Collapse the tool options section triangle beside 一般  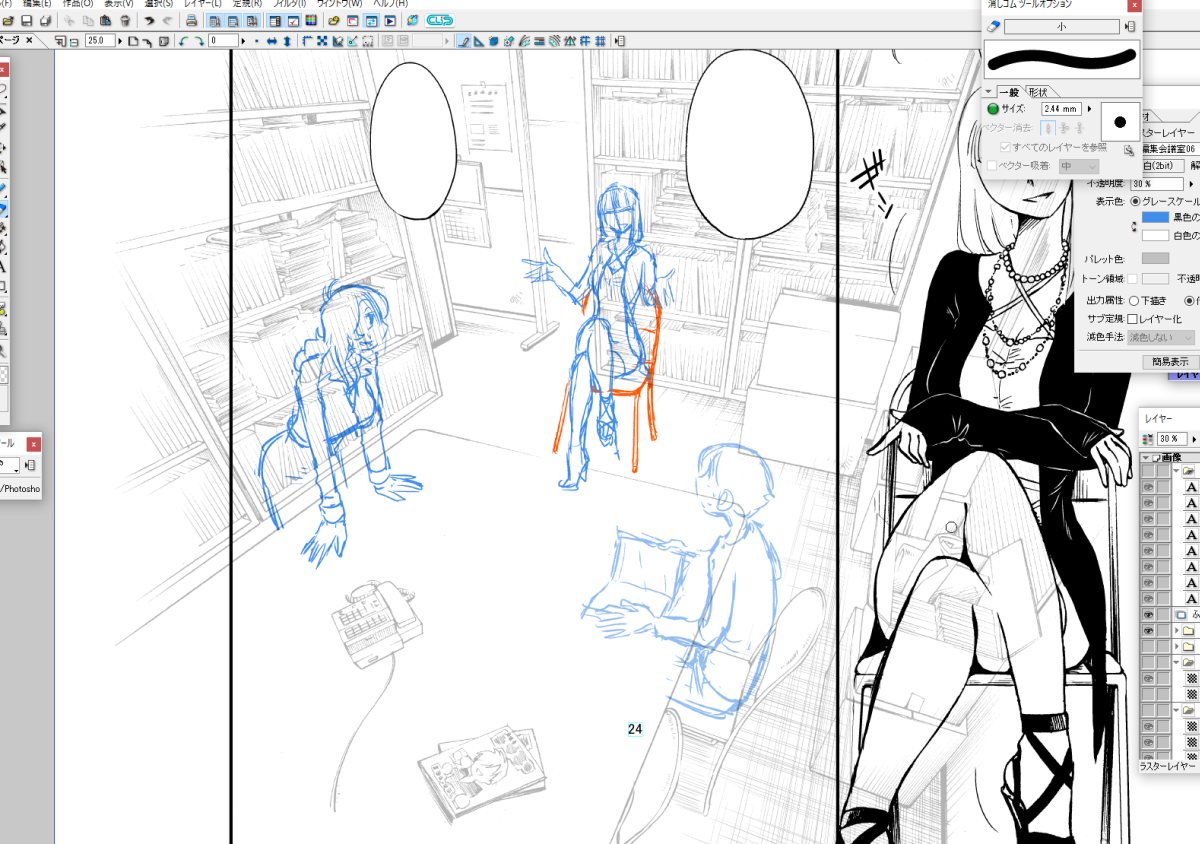coord(987,91)
